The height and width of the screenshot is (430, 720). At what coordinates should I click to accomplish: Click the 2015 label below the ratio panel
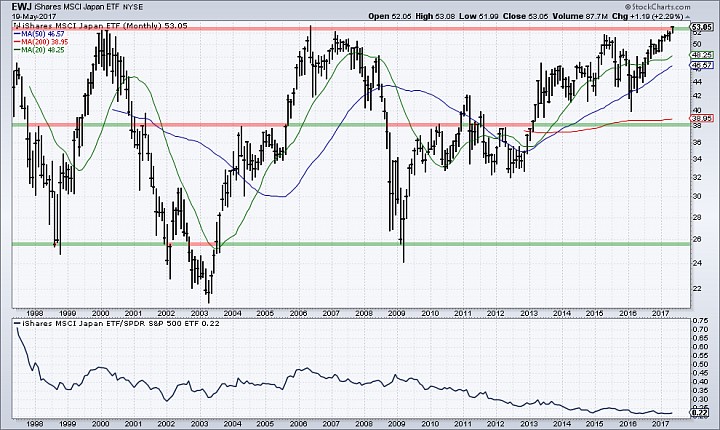(595, 424)
